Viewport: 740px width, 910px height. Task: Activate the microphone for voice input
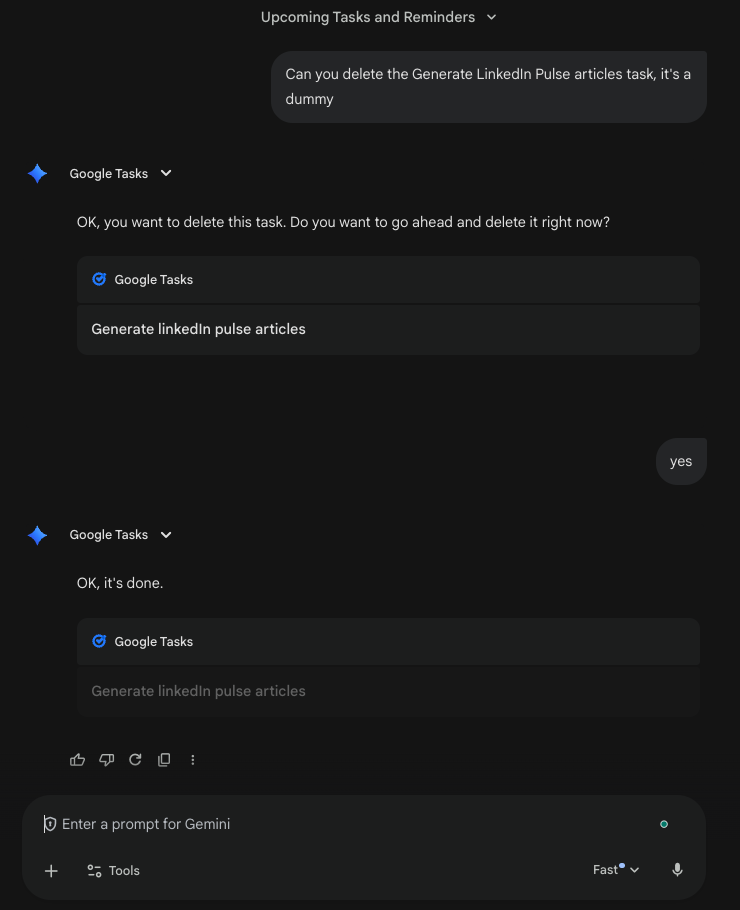pos(677,870)
